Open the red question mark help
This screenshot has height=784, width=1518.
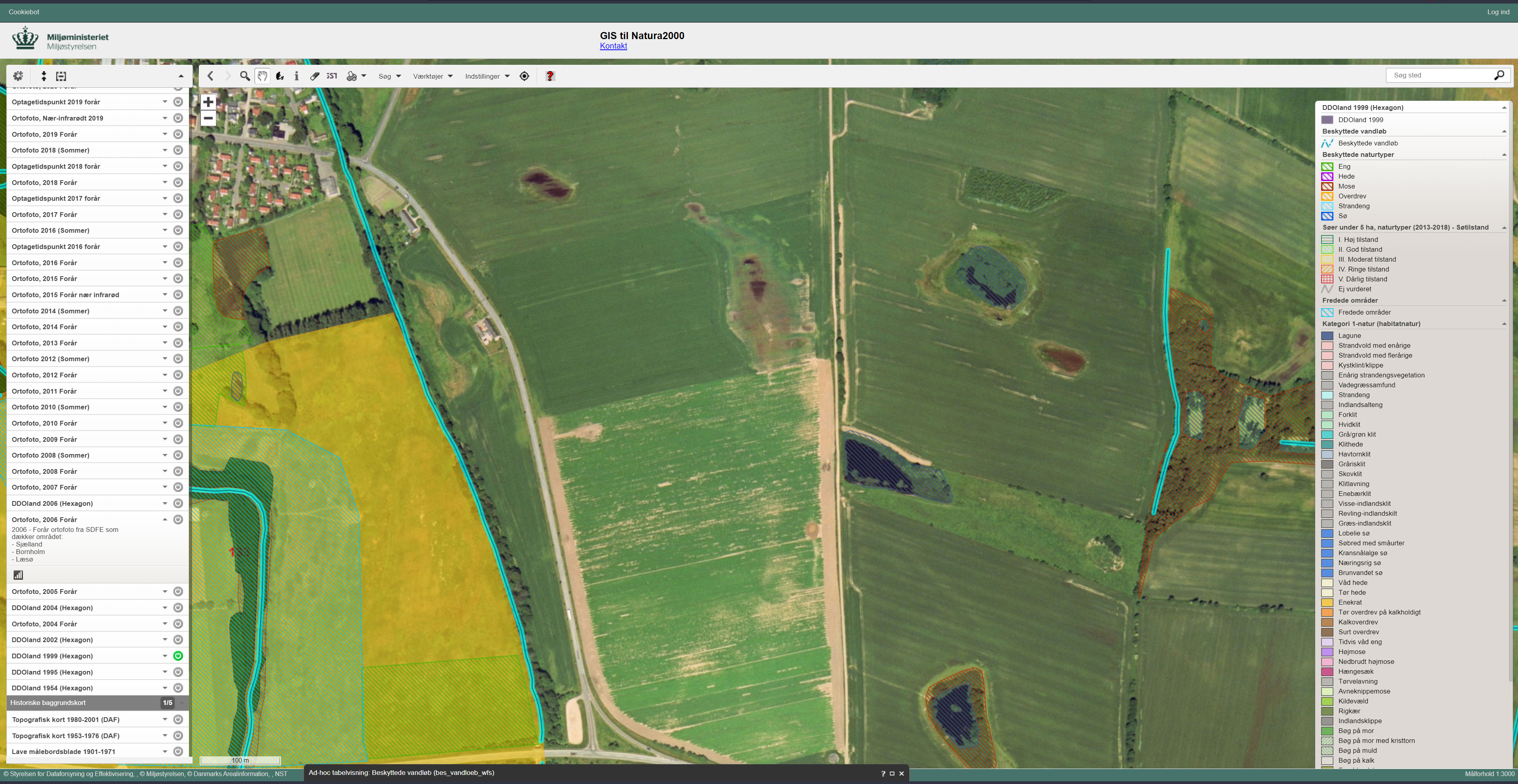550,76
